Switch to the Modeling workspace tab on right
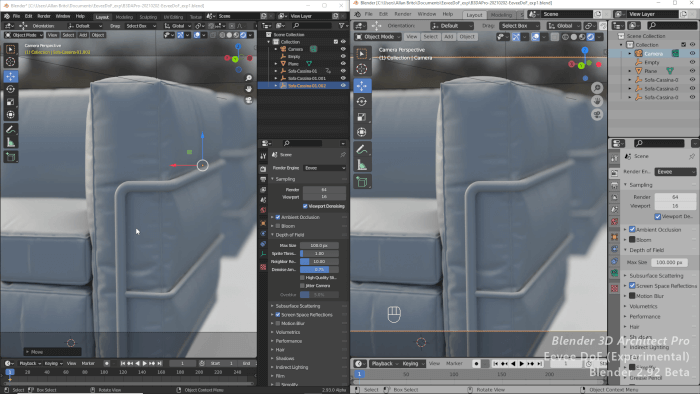This screenshot has width=700, height=394. tap(501, 15)
